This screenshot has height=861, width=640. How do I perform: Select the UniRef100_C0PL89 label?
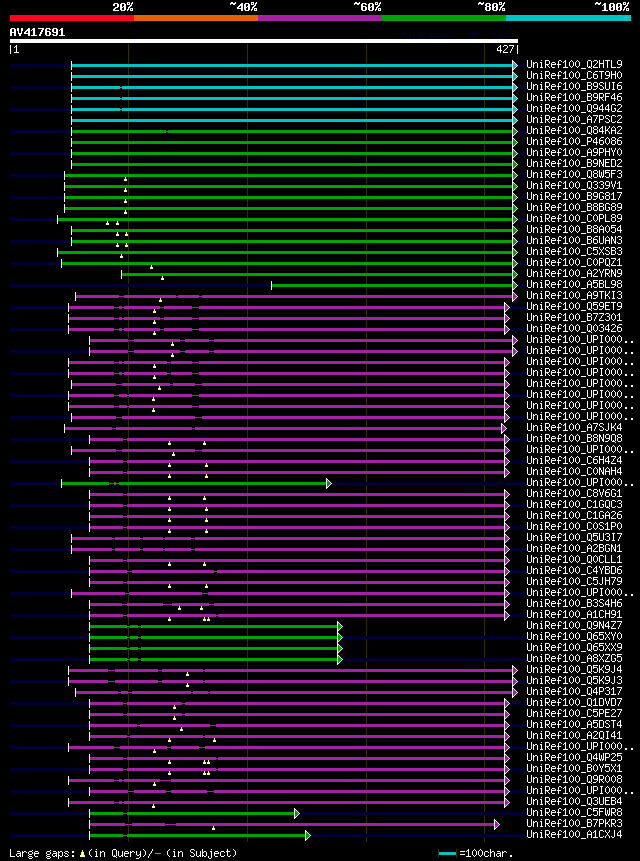pos(574,219)
